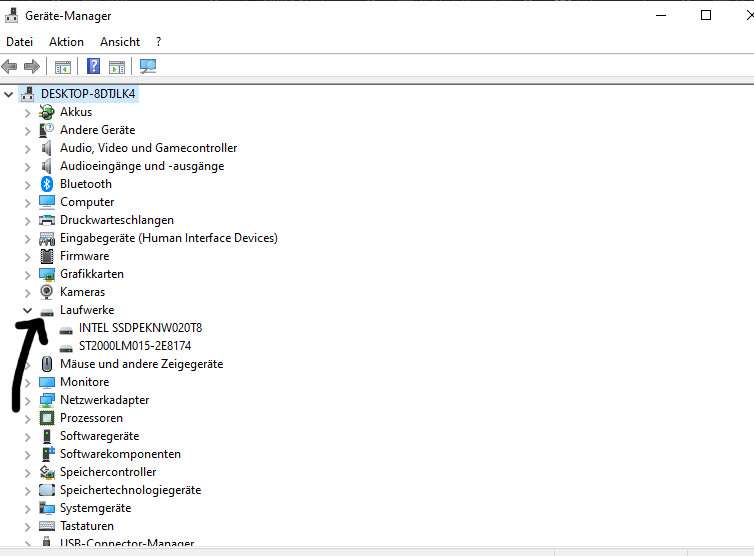Open the Aktion menu

pos(66,42)
